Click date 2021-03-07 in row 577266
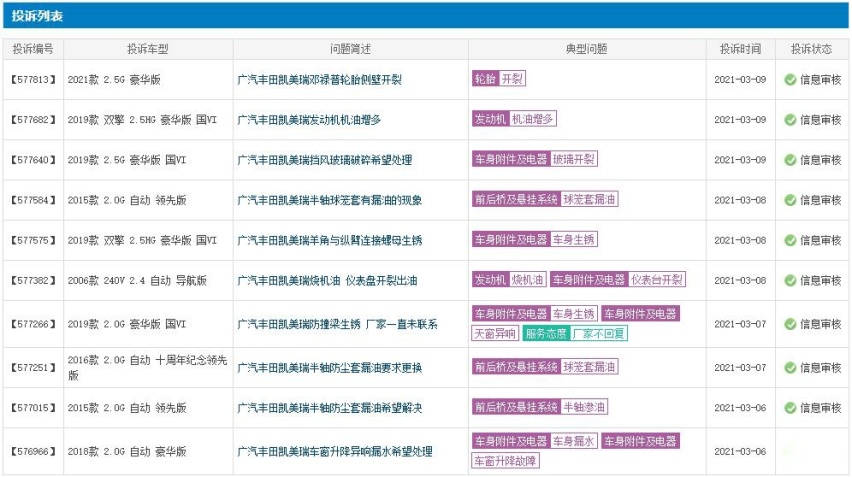This screenshot has height=477, width=852. tap(740, 324)
